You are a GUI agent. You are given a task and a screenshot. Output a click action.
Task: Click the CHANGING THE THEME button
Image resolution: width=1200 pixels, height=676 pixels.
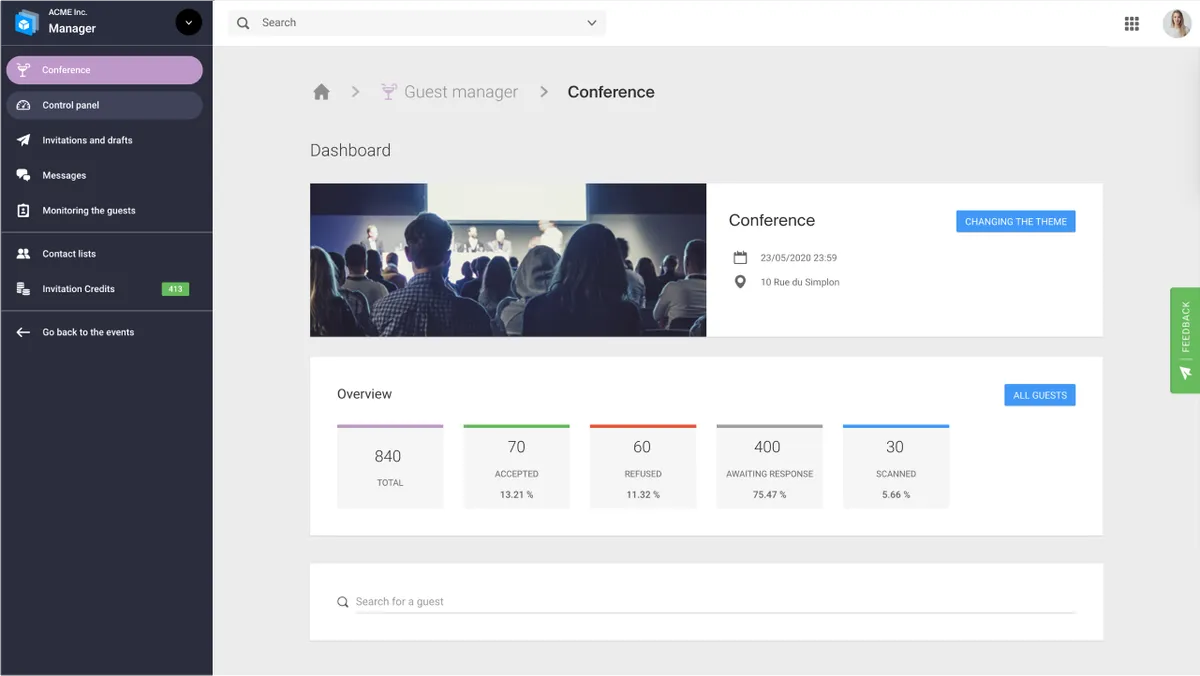click(x=1015, y=222)
